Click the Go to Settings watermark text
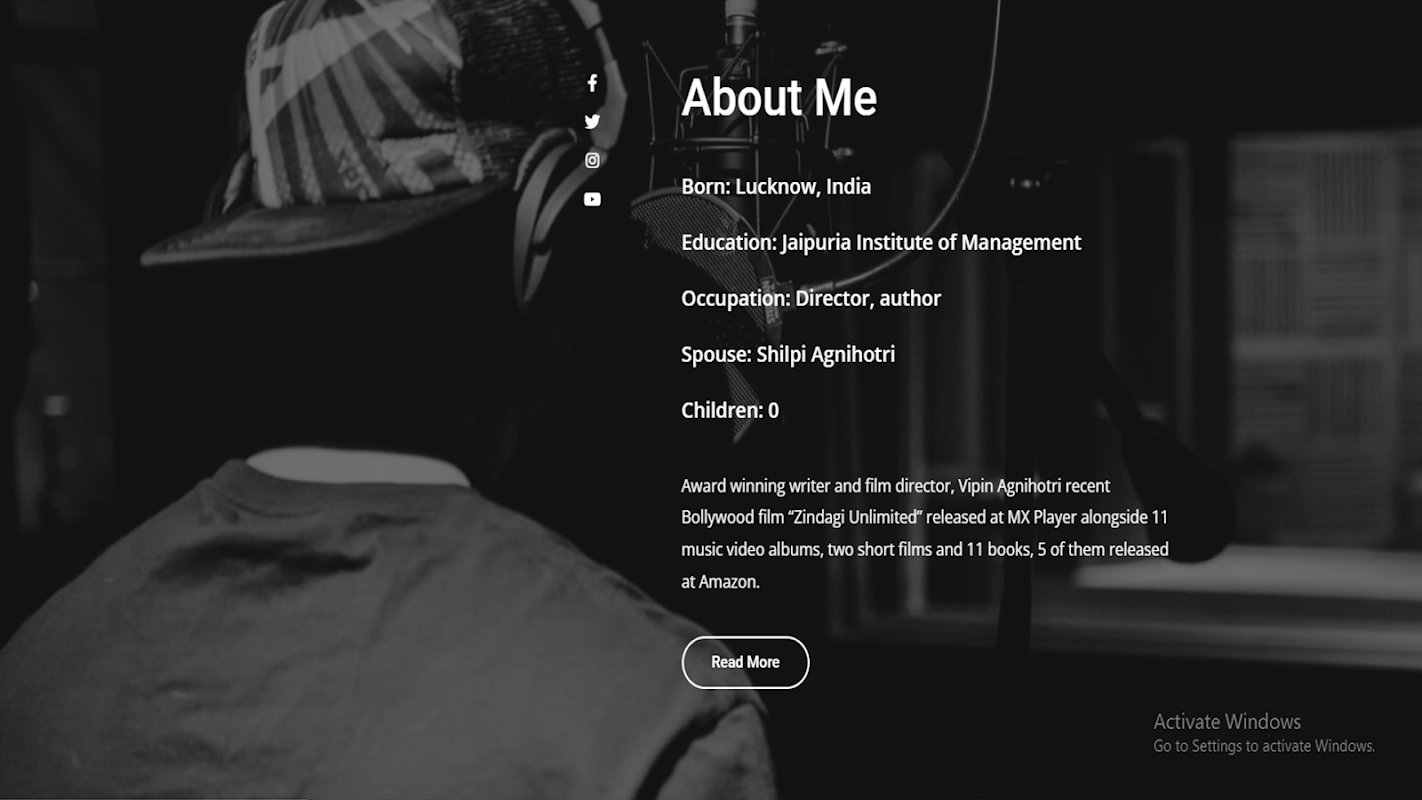 [x=1264, y=746]
